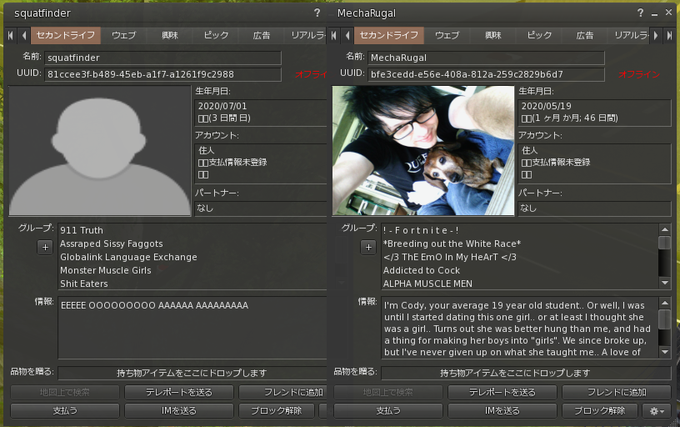Click MechaRugal name input field

pyautogui.click(x=486, y=58)
